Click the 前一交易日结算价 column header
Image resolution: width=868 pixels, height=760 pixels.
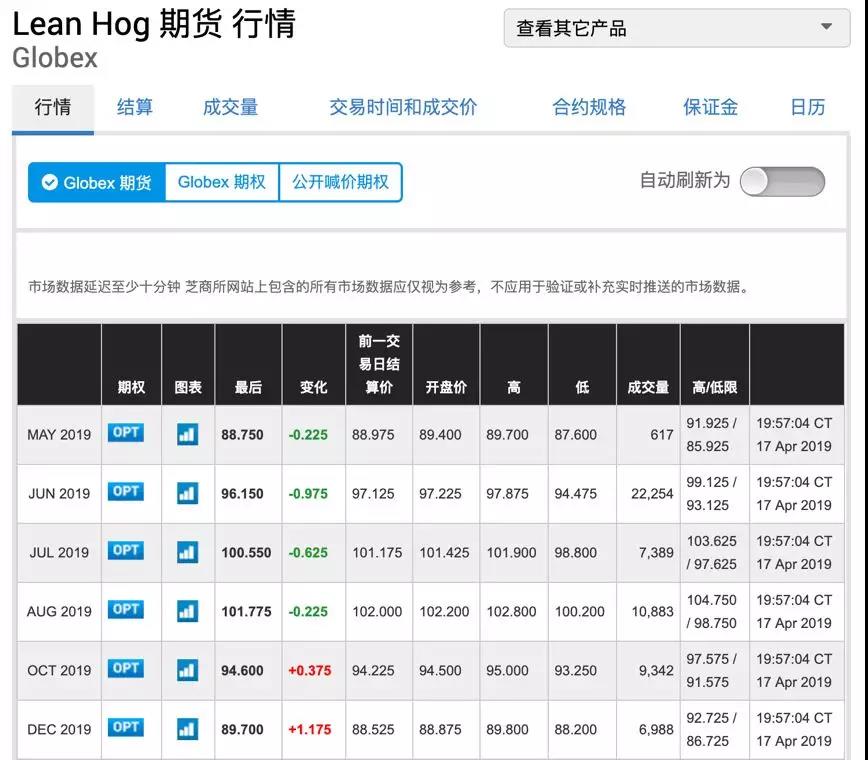coord(379,364)
